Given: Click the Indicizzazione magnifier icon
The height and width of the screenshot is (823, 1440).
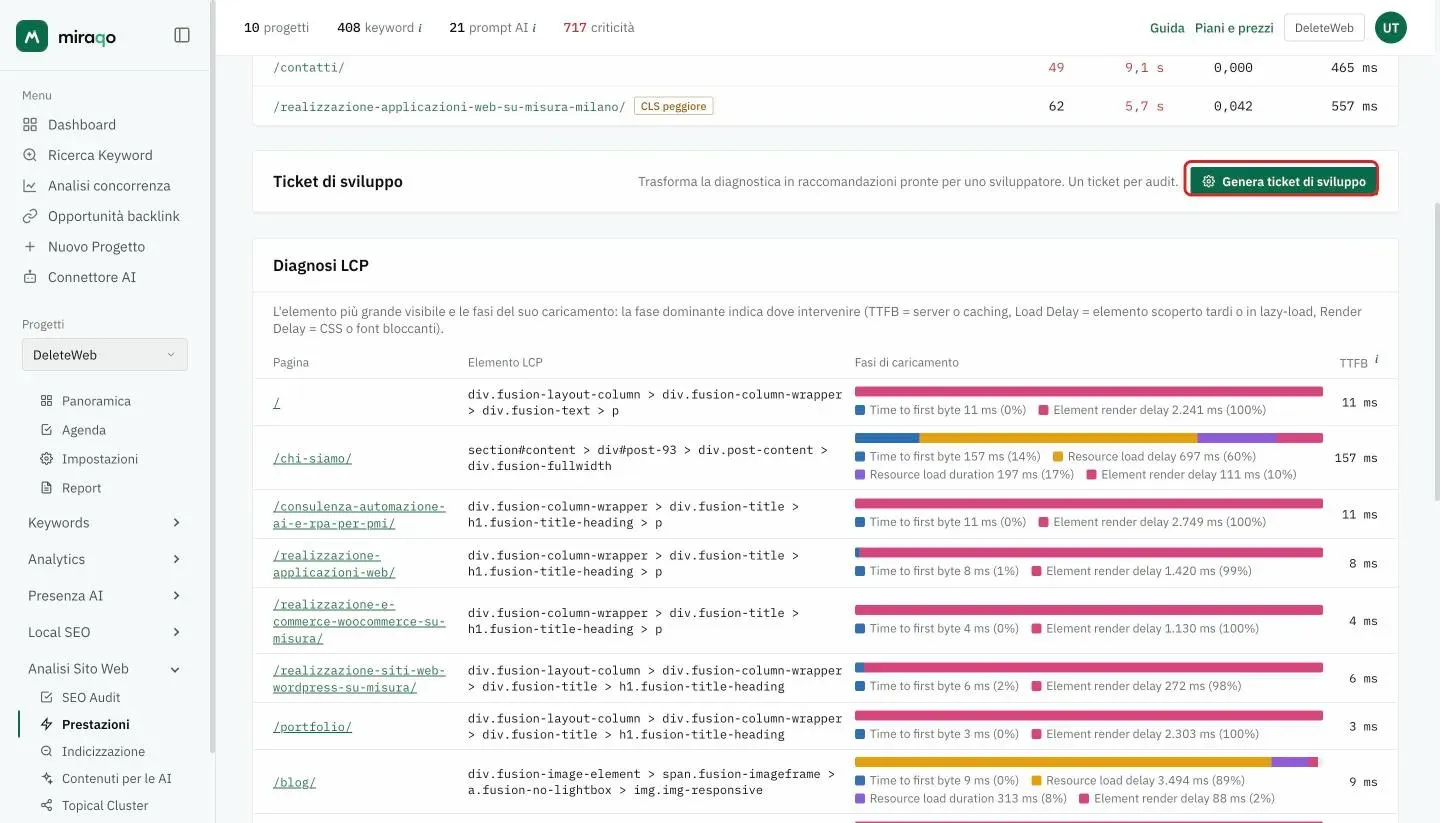Looking at the screenshot, I should 46,751.
